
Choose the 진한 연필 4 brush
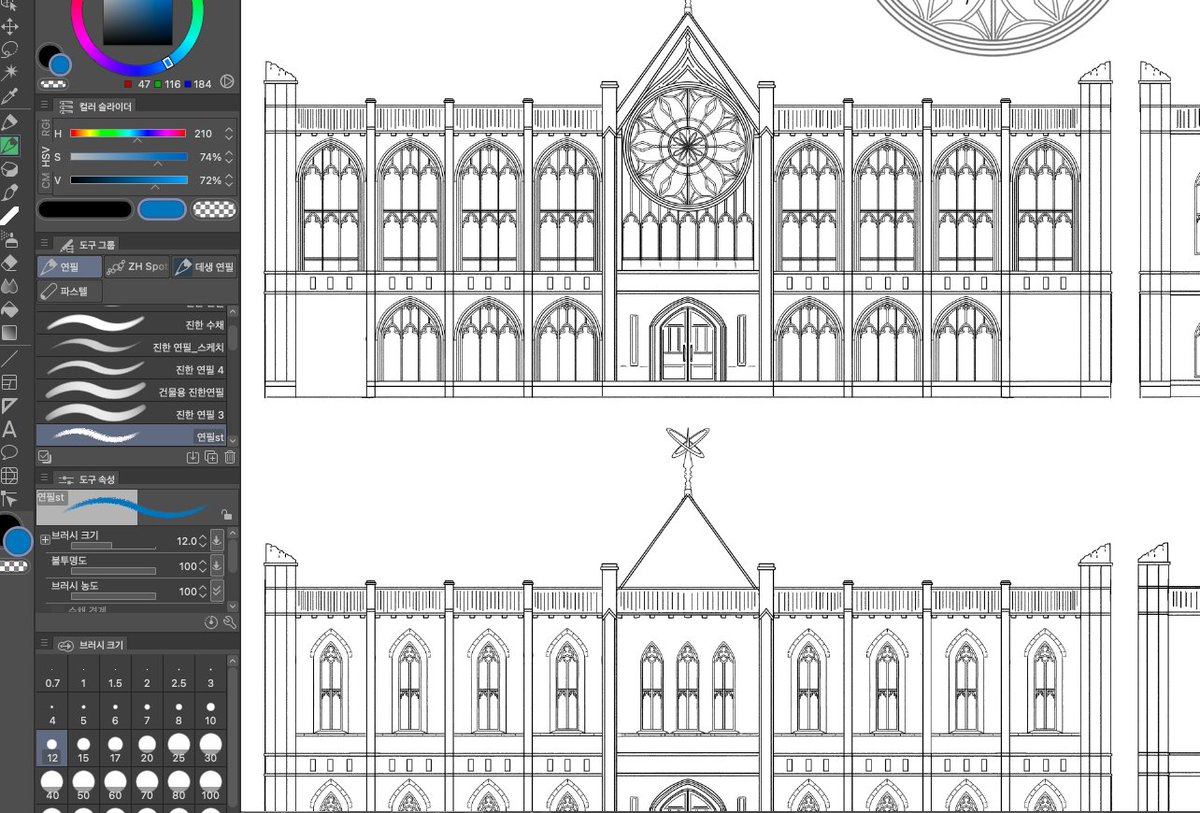(132, 369)
